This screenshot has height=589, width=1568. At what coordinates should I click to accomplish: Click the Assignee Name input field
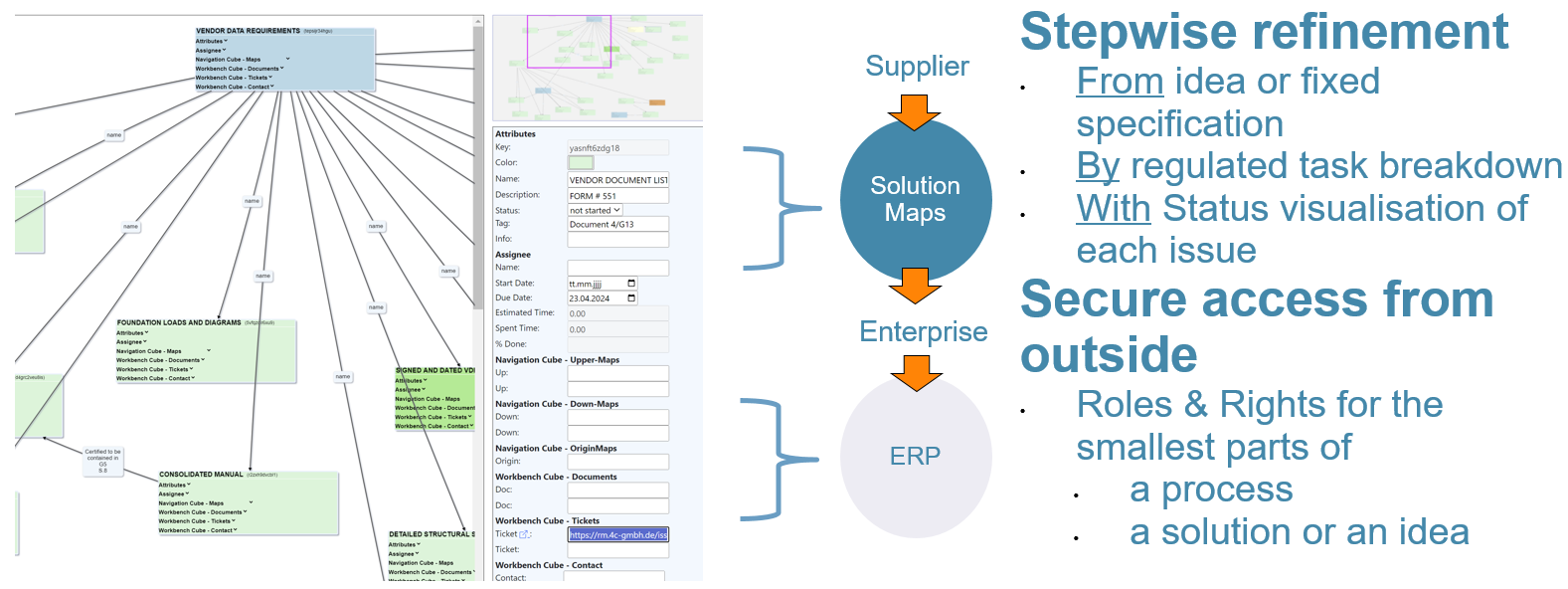[618, 268]
